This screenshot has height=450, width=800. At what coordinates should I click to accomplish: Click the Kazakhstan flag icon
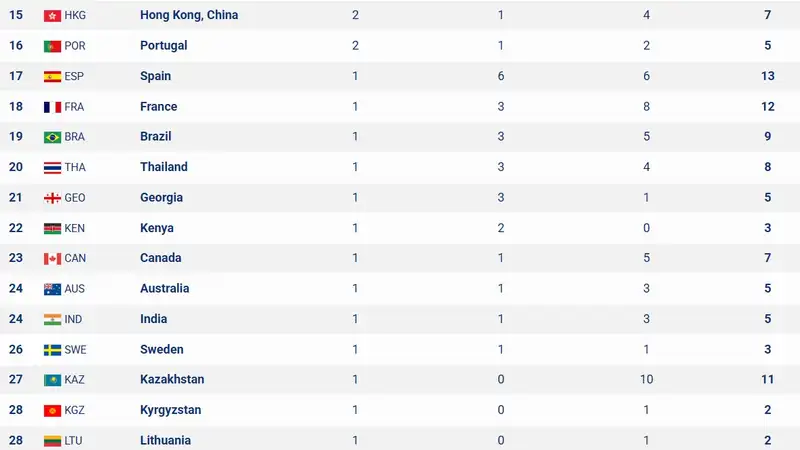point(52,380)
